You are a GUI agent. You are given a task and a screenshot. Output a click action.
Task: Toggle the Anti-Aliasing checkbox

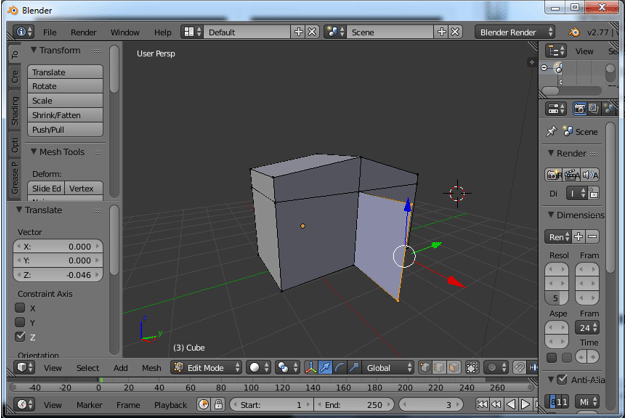pos(562,379)
